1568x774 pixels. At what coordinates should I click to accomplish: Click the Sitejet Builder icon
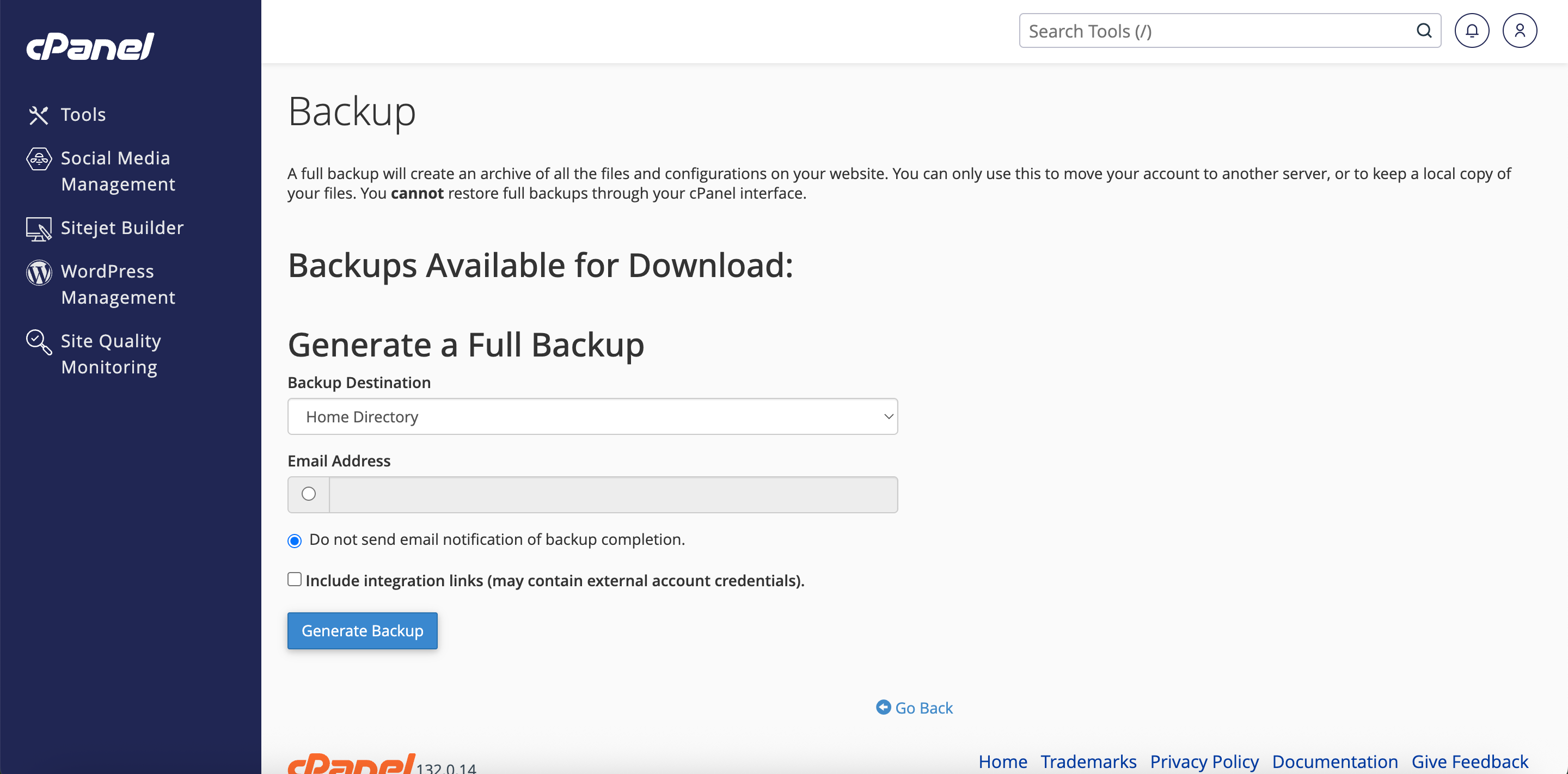(x=38, y=229)
